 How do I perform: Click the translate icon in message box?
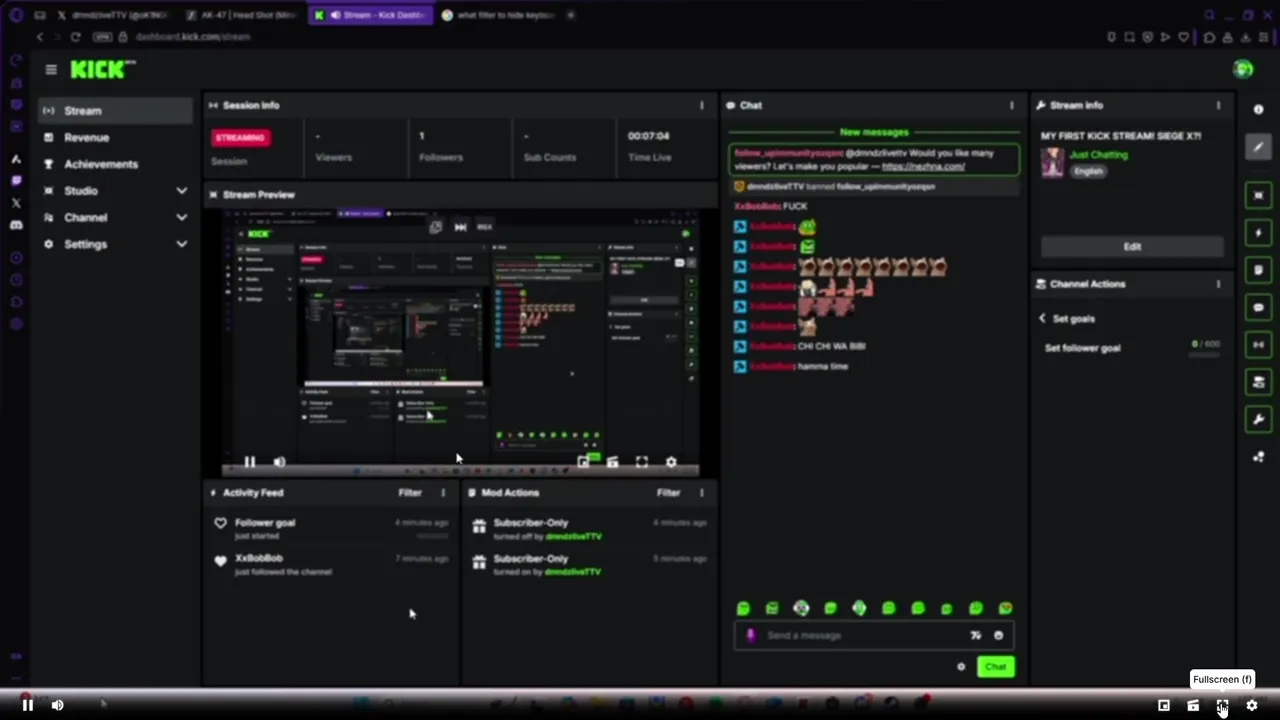pos(976,635)
